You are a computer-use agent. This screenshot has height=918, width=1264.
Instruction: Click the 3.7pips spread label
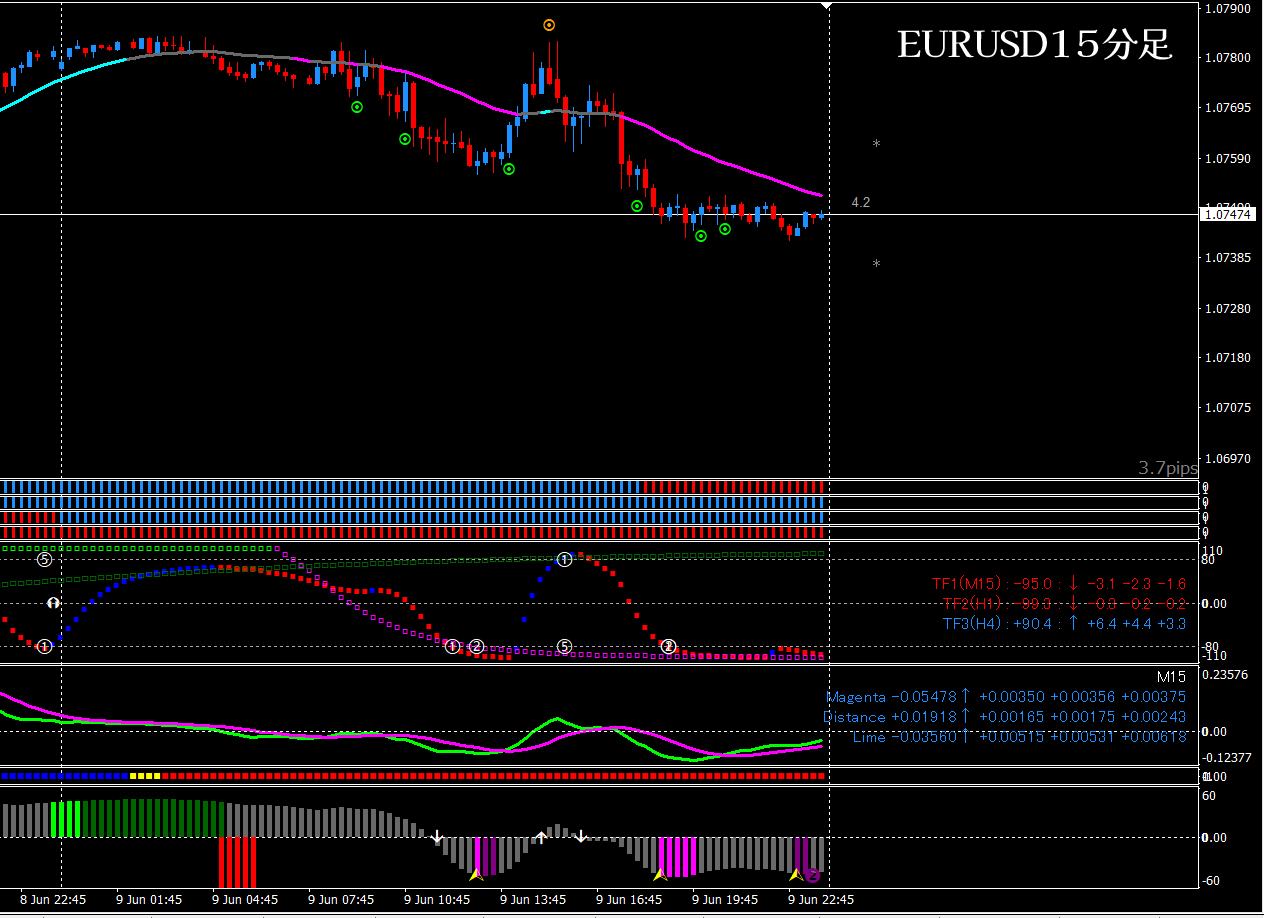1168,468
